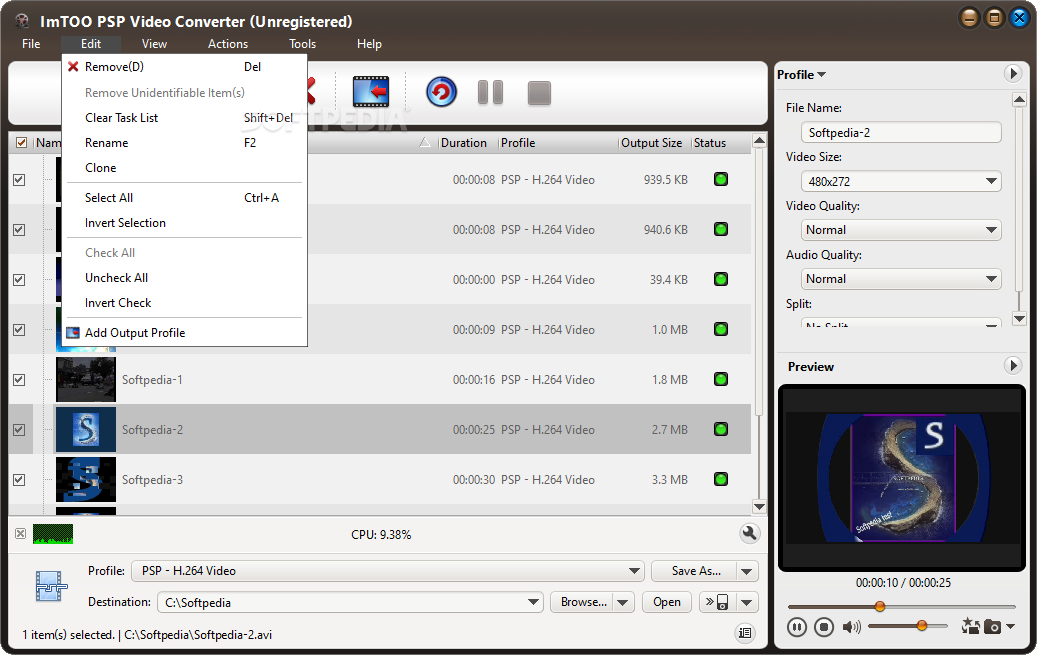The width and height of the screenshot is (1037, 655).
Task: Open the bottom Profile PSP - H.264 Video combo box
Action: coord(388,571)
